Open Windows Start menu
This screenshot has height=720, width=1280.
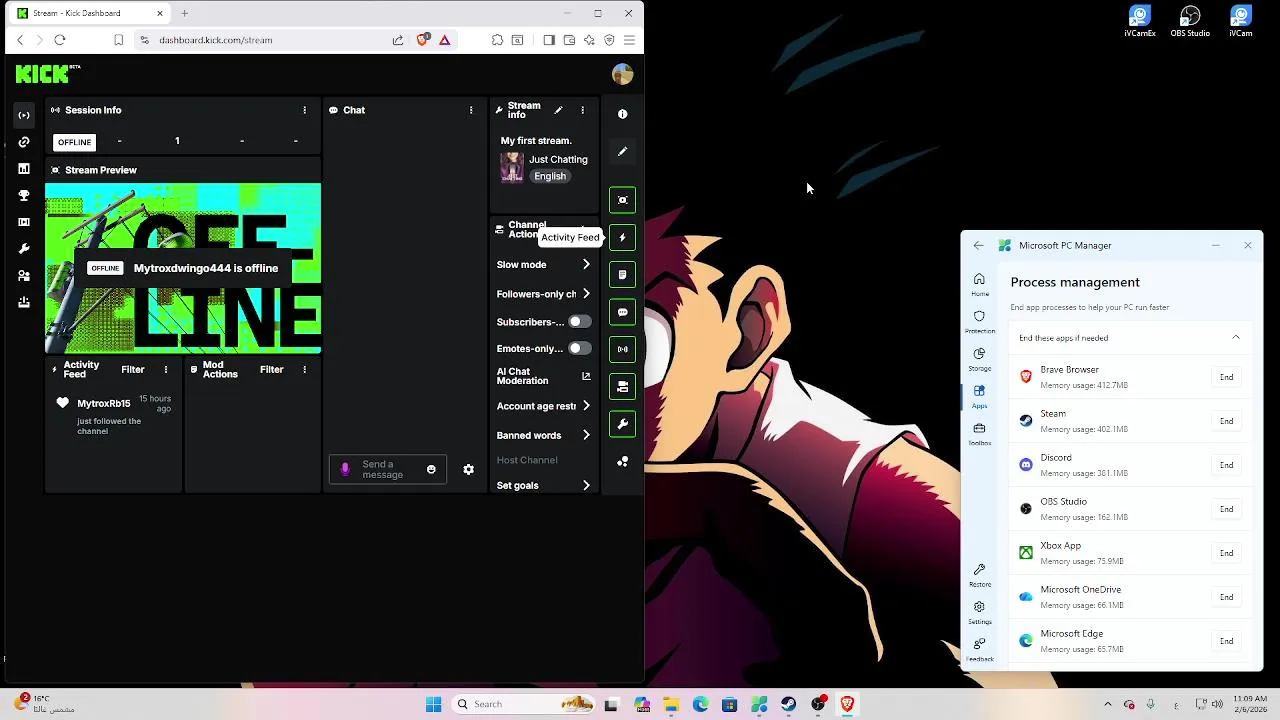coord(433,704)
